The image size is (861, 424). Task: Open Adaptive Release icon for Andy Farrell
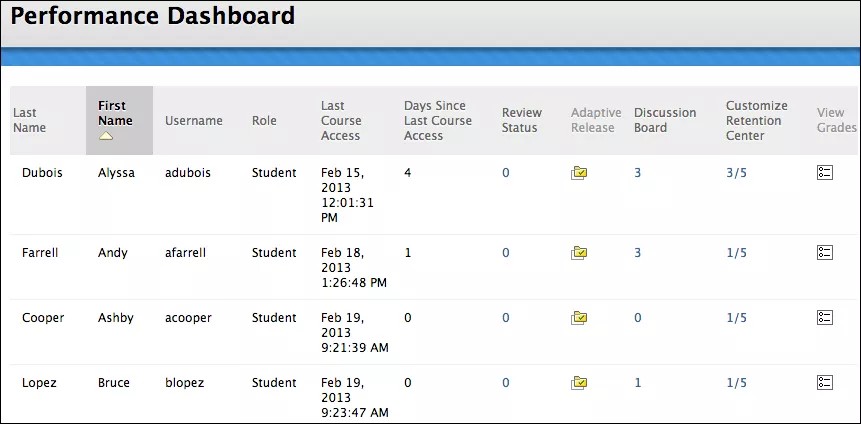coord(579,253)
